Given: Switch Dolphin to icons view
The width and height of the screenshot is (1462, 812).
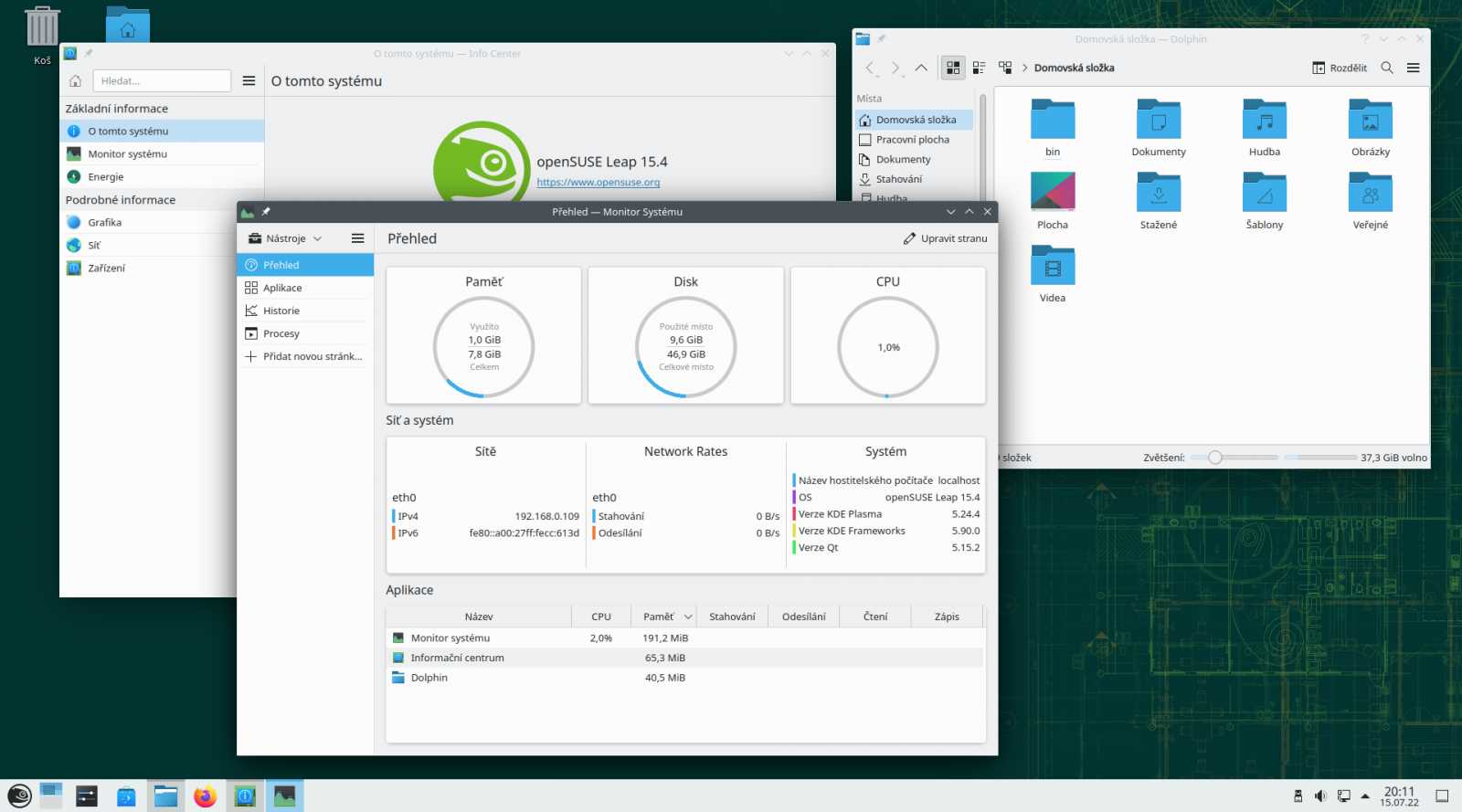Looking at the screenshot, I should click(x=953, y=68).
